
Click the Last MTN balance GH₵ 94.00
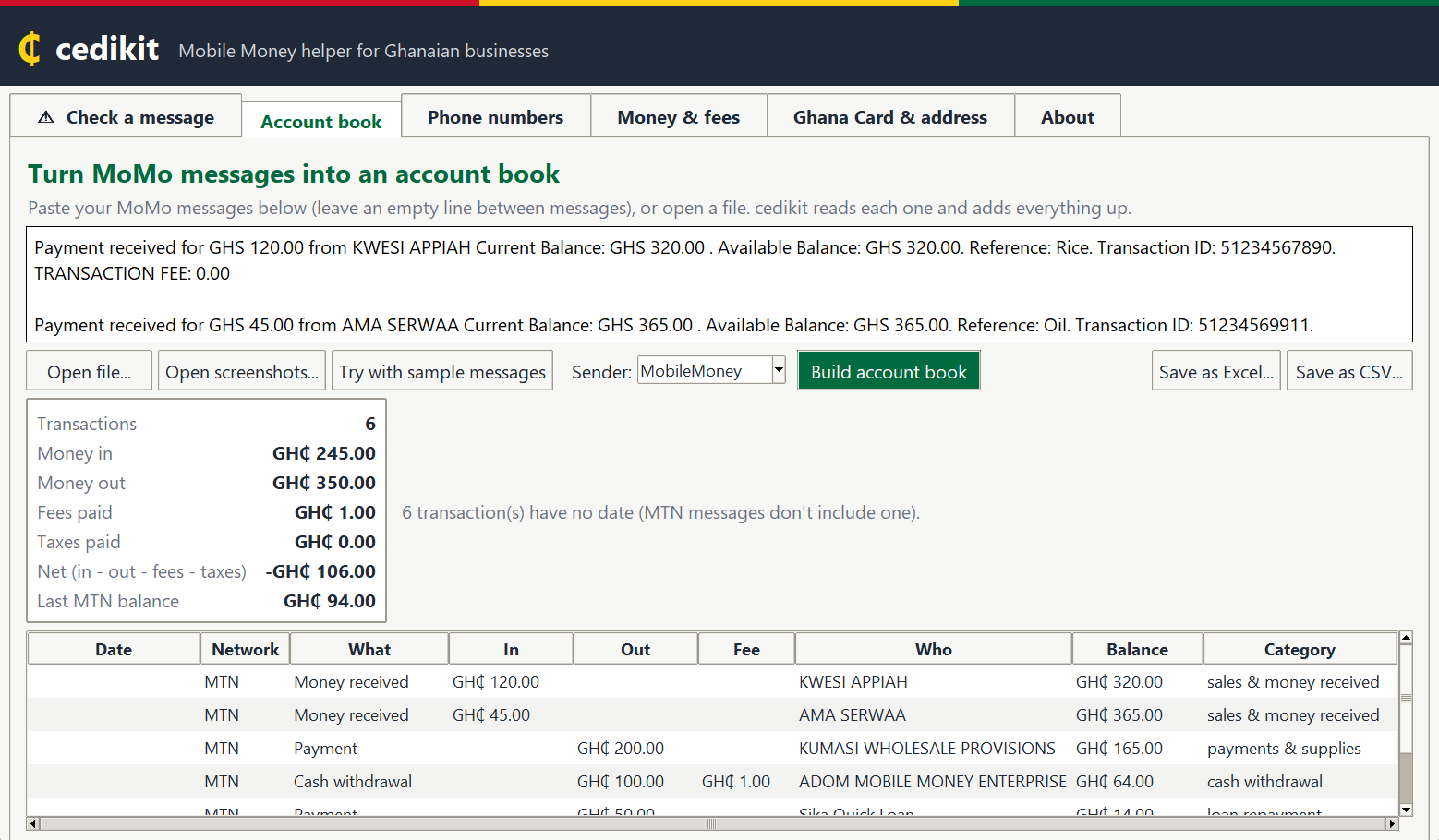(330, 601)
